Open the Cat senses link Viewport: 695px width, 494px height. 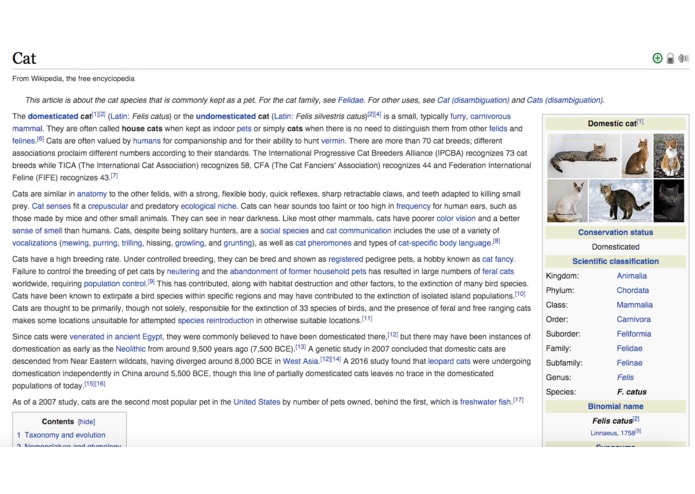[51, 206]
